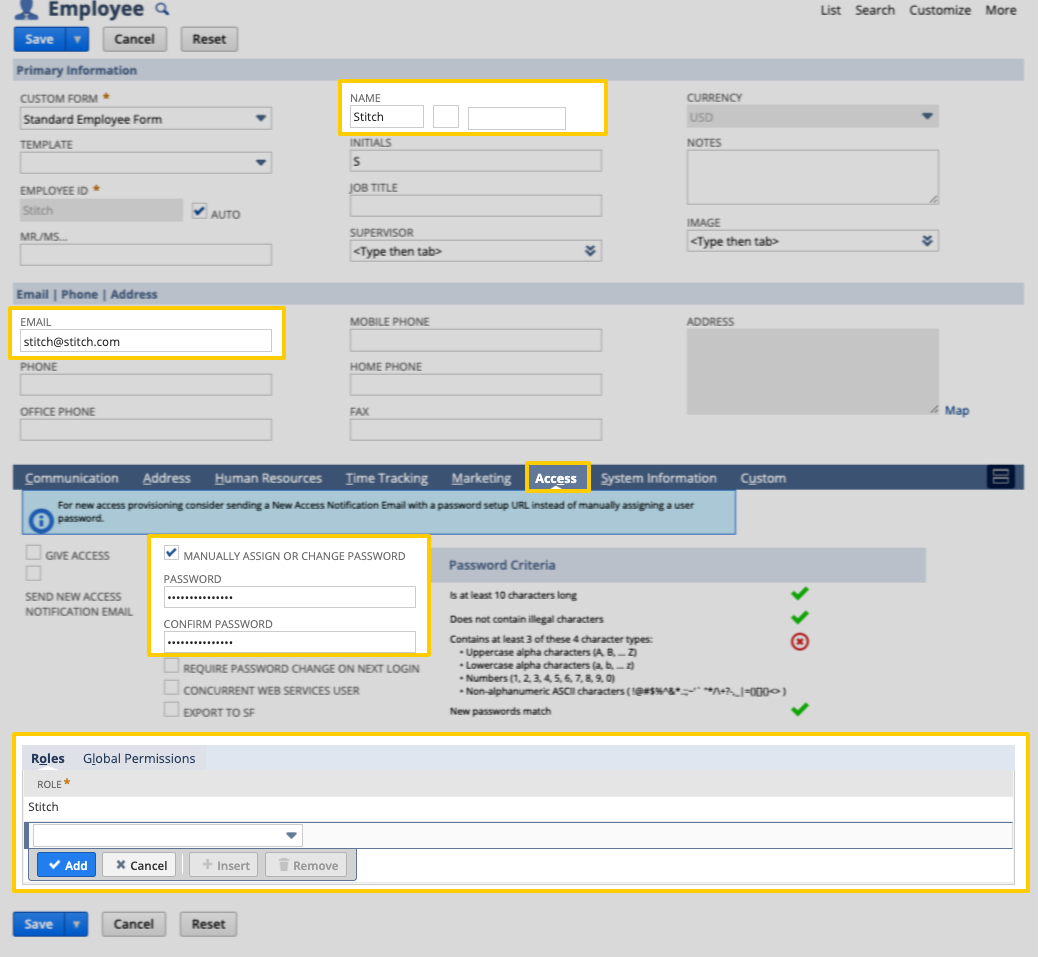Open the Global Permissions tab
The width and height of the screenshot is (1038, 957).
(139, 758)
